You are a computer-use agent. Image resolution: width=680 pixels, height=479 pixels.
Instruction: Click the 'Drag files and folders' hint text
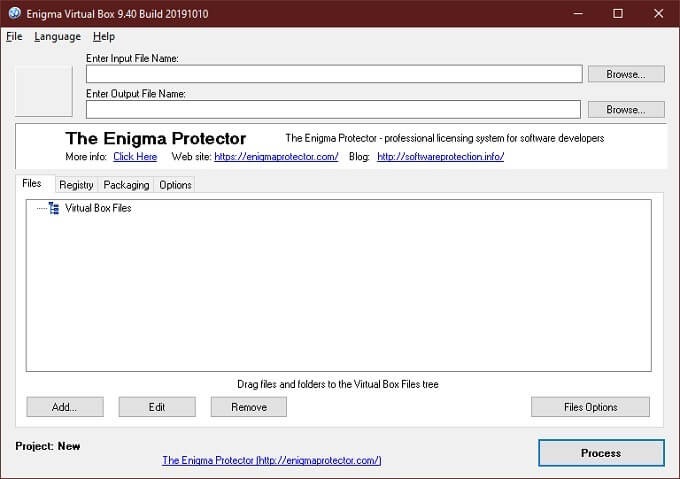[x=338, y=384]
